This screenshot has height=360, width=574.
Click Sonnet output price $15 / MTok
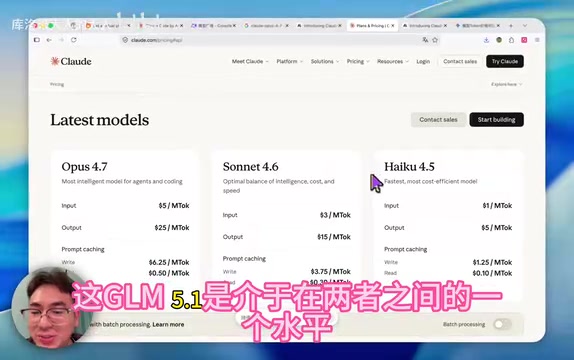(333, 237)
